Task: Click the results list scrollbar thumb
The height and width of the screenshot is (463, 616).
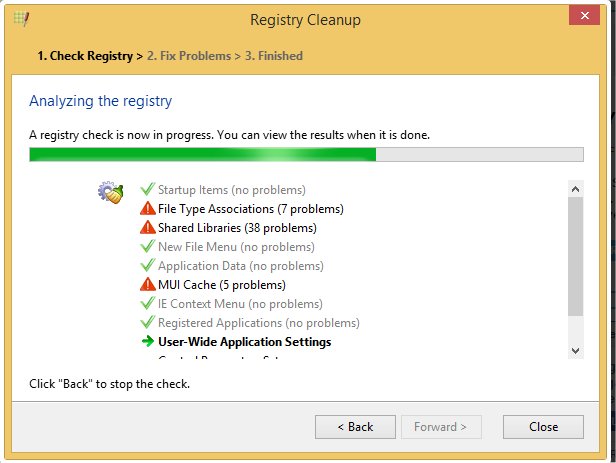Action: (x=575, y=257)
